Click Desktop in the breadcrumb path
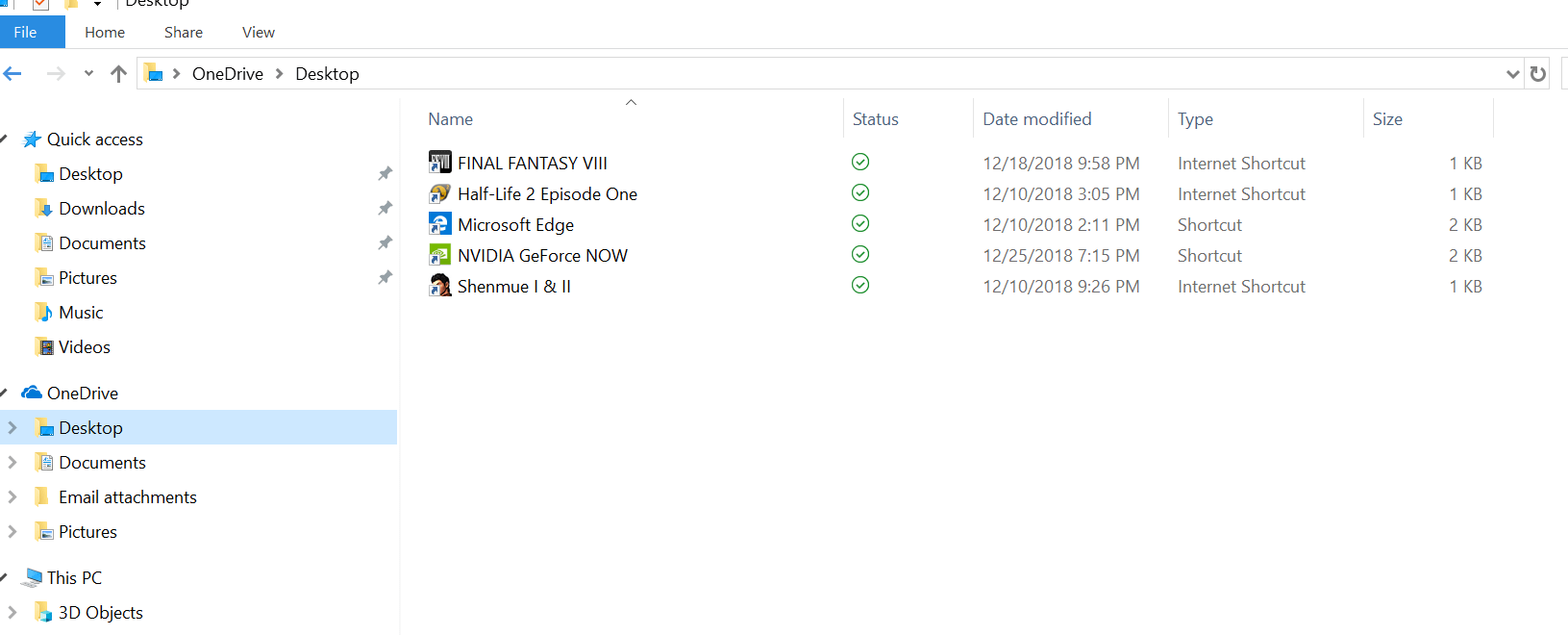The height and width of the screenshot is (635, 1568). pyautogui.click(x=327, y=74)
